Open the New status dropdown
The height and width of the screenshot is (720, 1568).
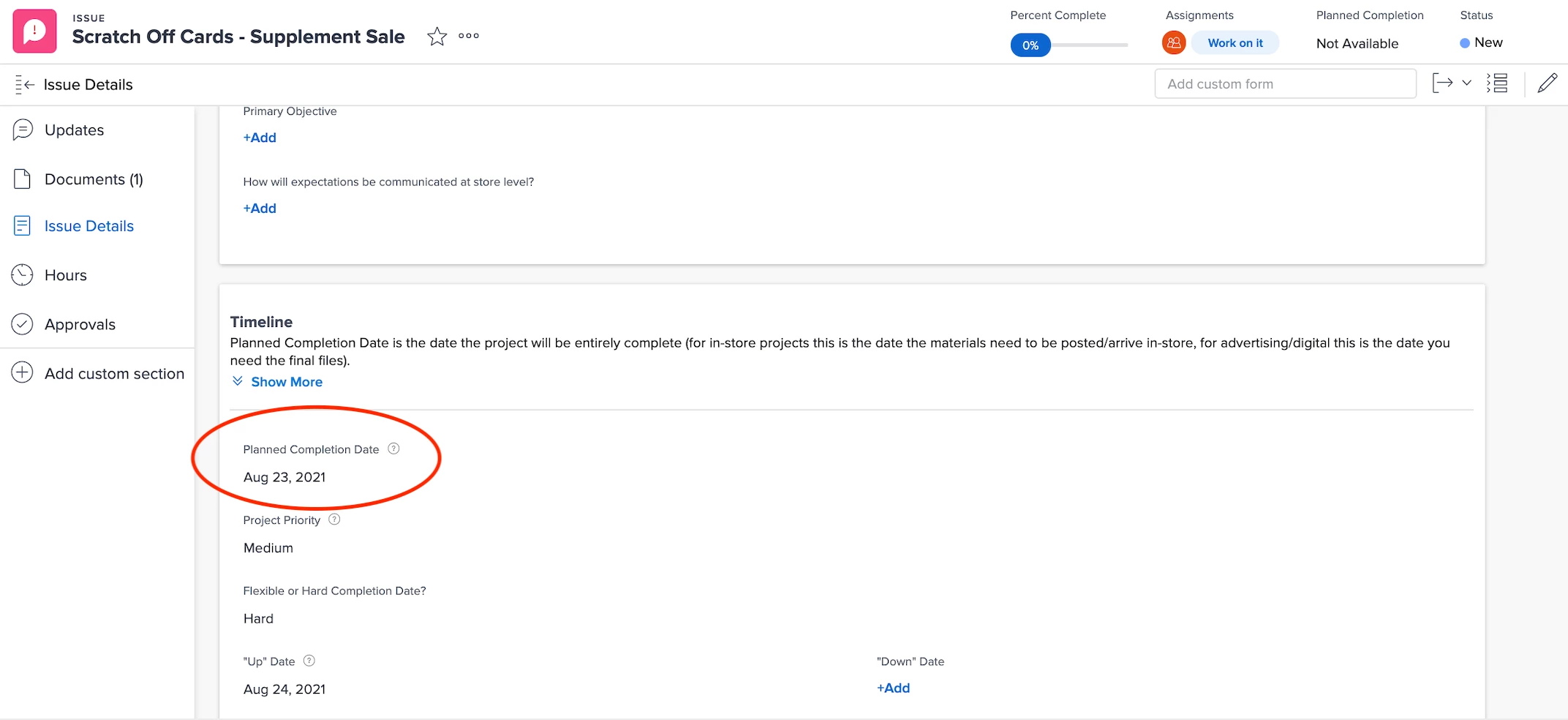click(x=1481, y=42)
